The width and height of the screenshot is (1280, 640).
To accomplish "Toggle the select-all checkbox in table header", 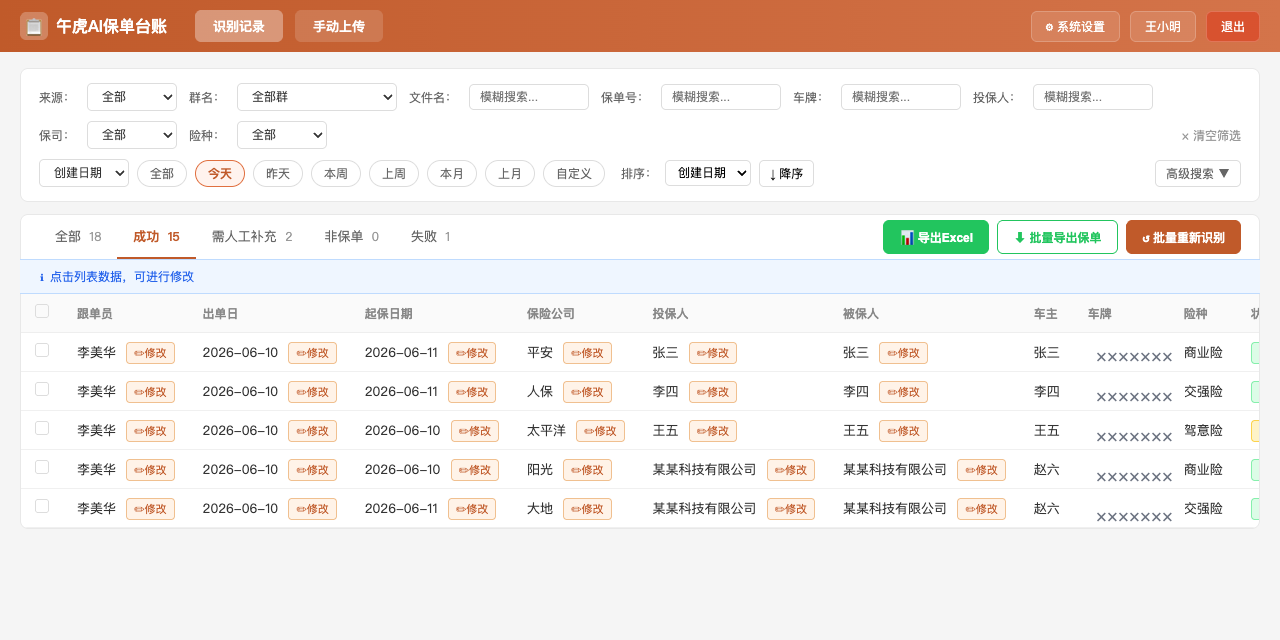I will [42, 311].
